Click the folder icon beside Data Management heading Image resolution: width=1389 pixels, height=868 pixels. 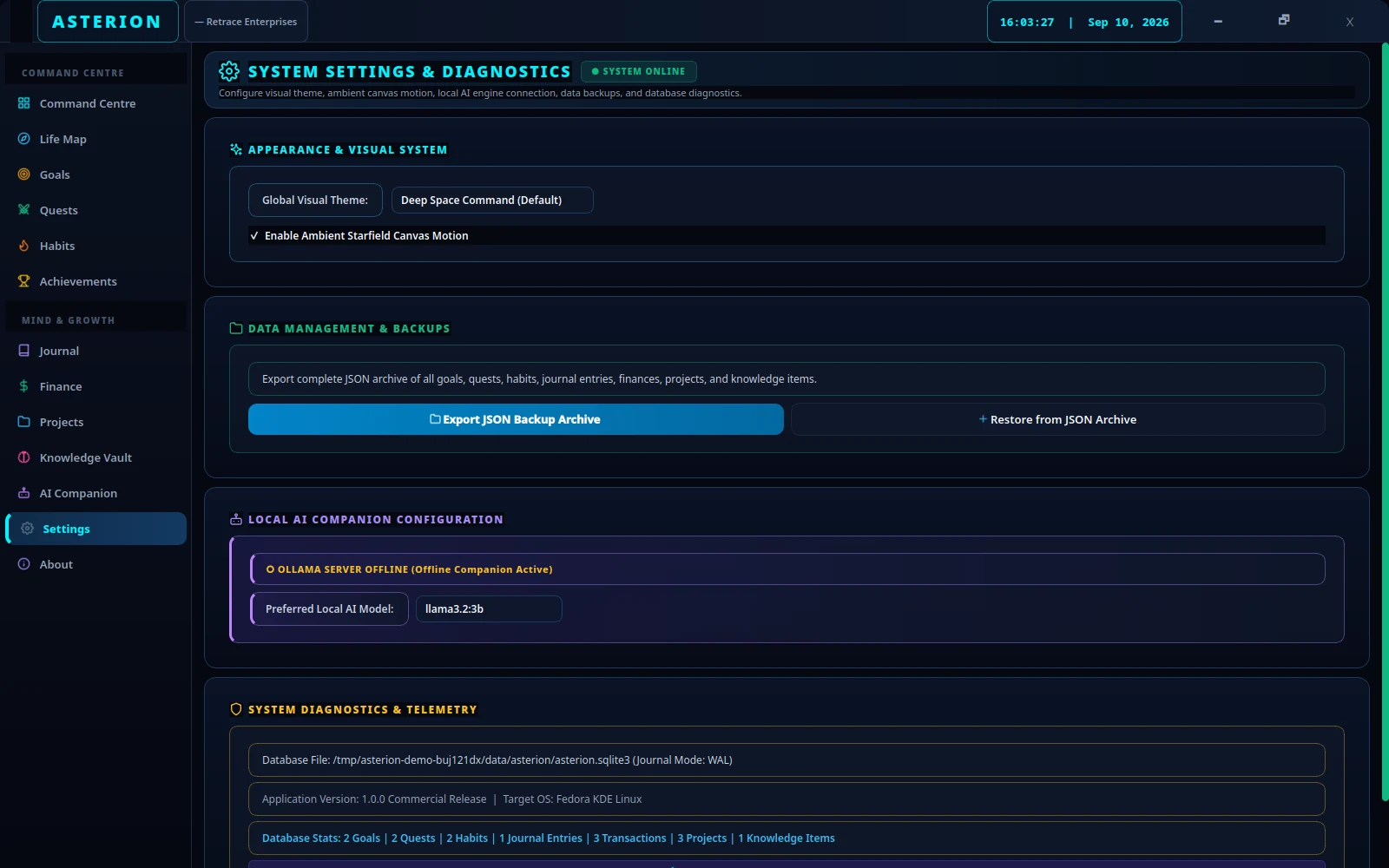236,328
